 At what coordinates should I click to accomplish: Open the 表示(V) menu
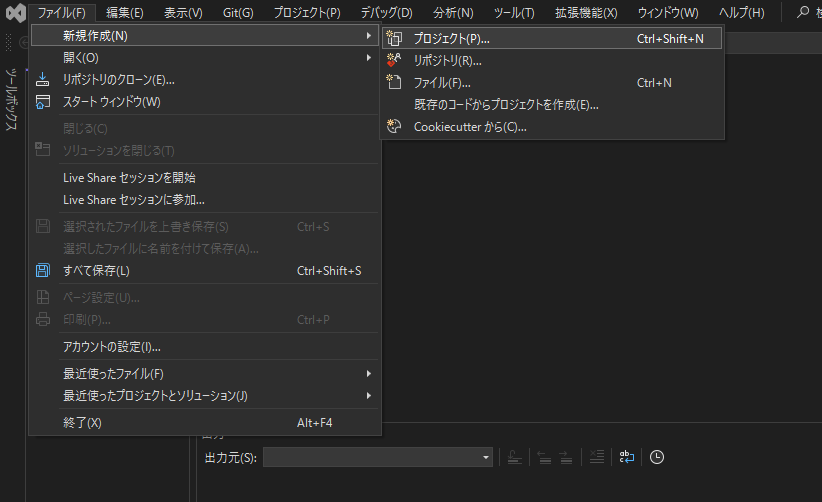pyautogui.click(x=183, y=13)
